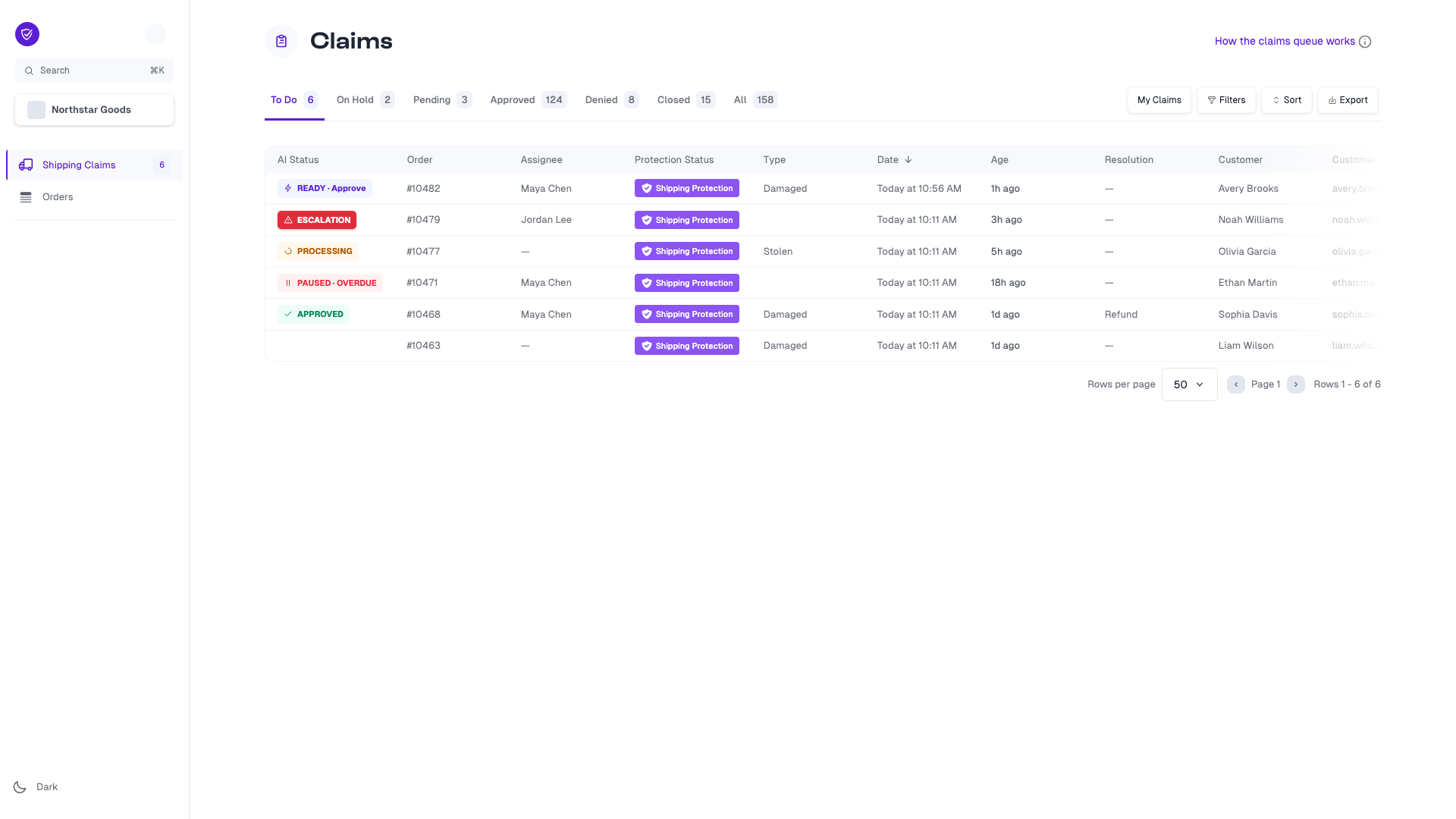Click the PAUSED · OVERDUE status badge
The image size is (1456, 819).
click(330, 283)
